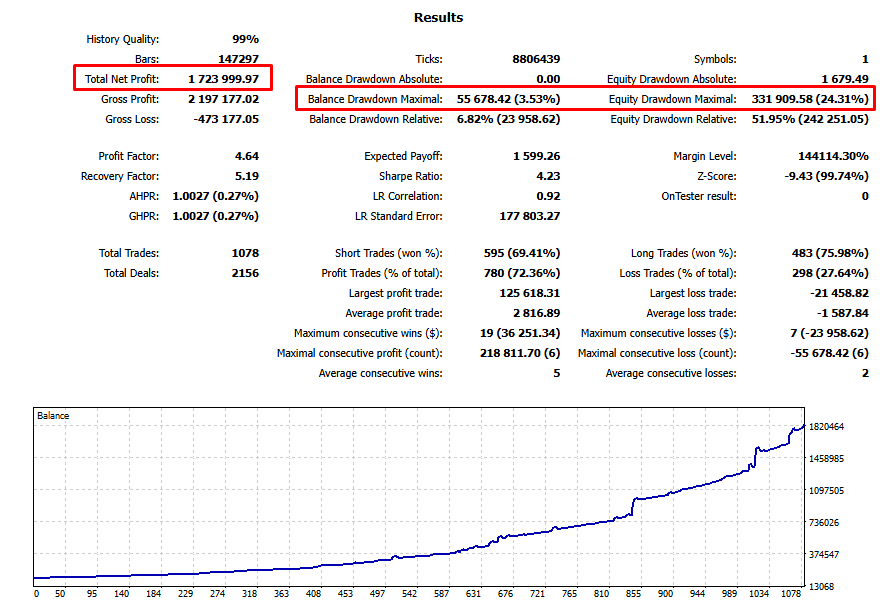
Task: Click Equity Drawdown Maximal value 331 909.58 (24.31%)
Action: point(810,99)
